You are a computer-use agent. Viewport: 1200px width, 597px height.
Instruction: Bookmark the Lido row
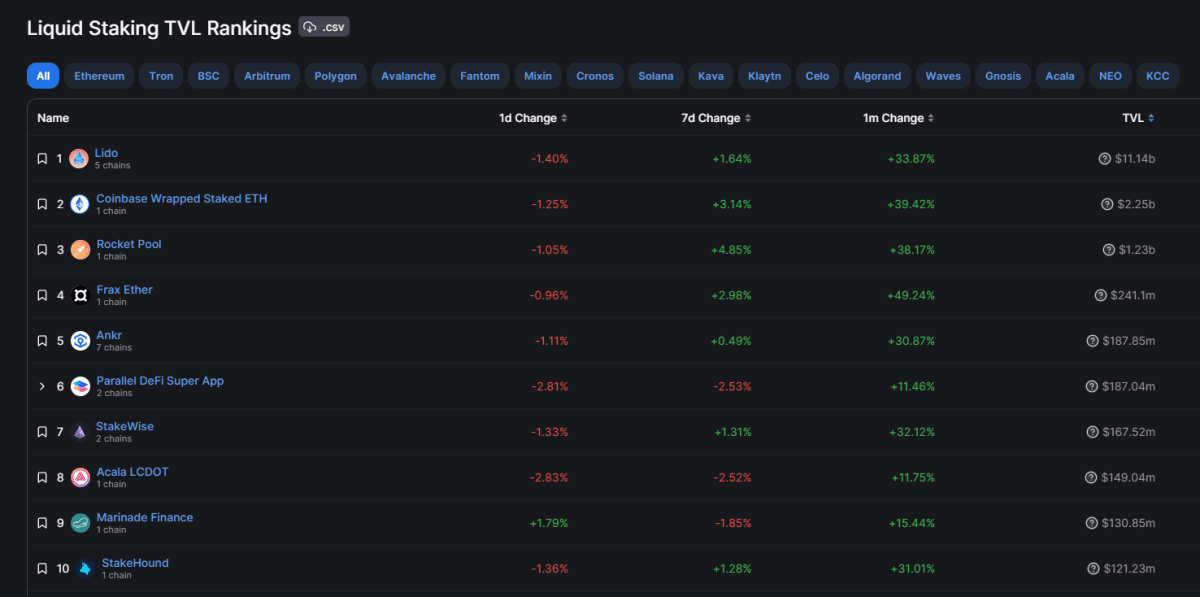pyautogui.click(x=42, y=158)
